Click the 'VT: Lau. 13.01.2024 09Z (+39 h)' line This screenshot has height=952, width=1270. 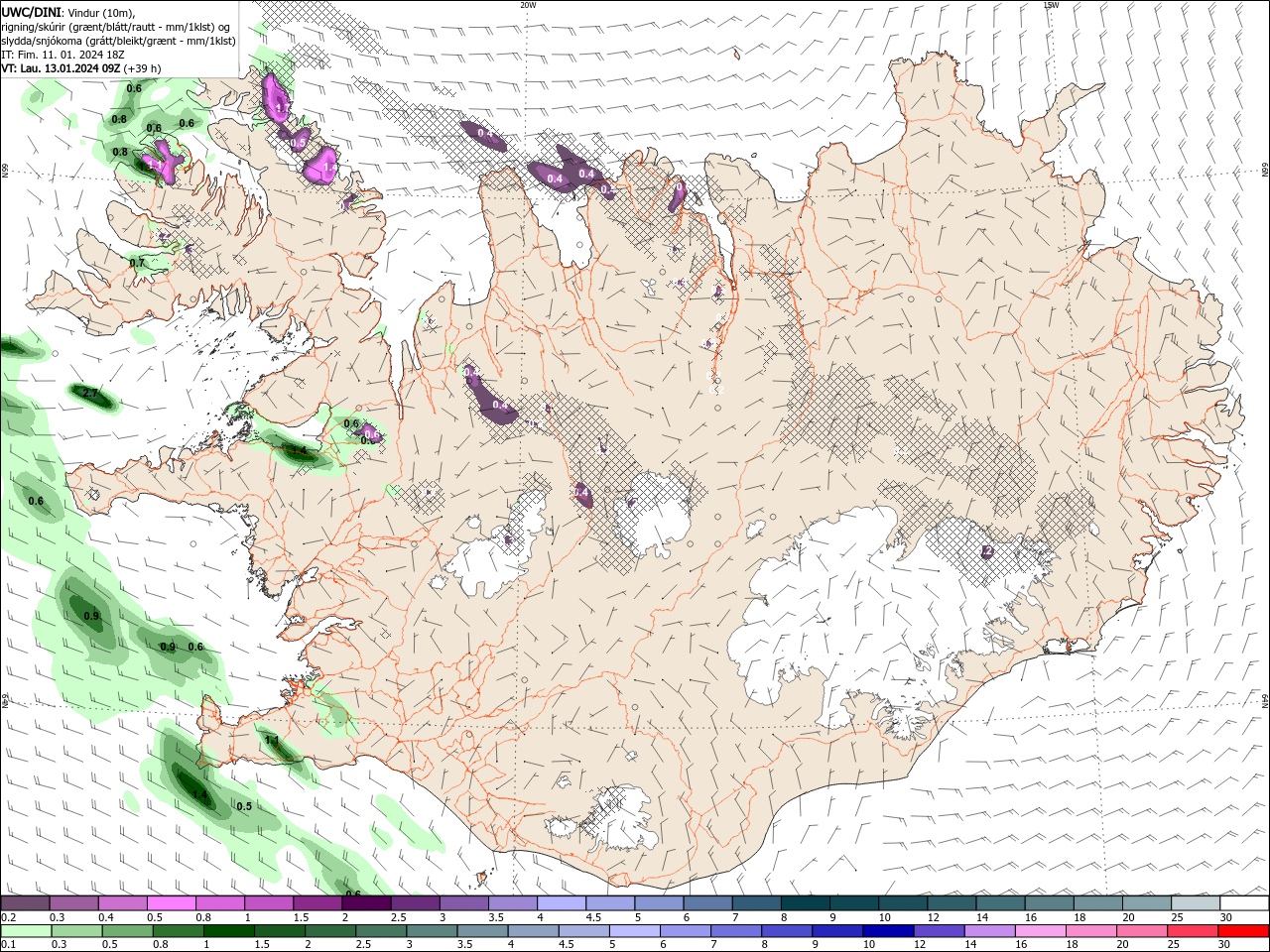tap(81, 68)
